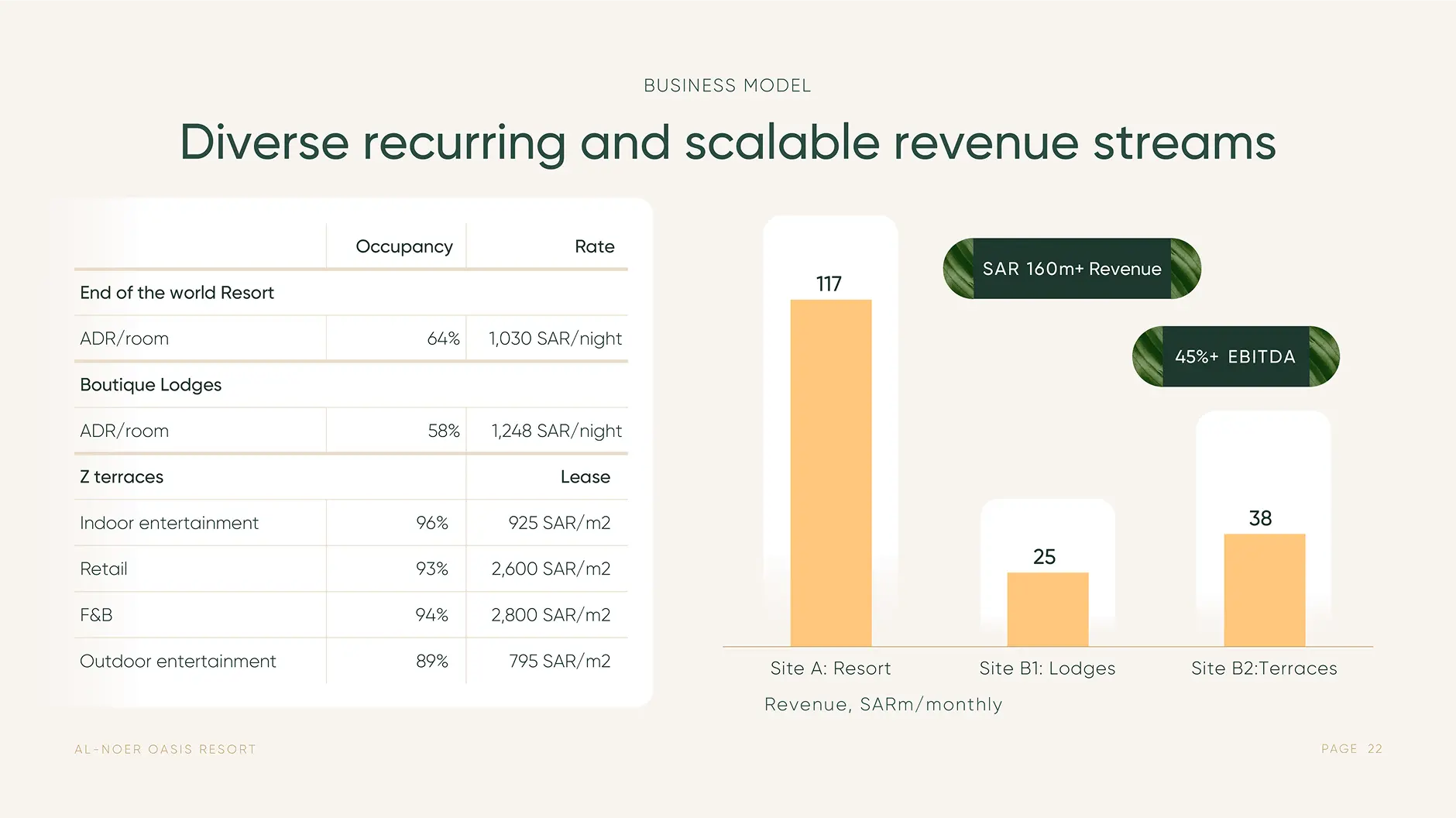Screen dimensions: 1456x818
Task: Select the orange Site A: Resort bar
Action: pos(830,473)
